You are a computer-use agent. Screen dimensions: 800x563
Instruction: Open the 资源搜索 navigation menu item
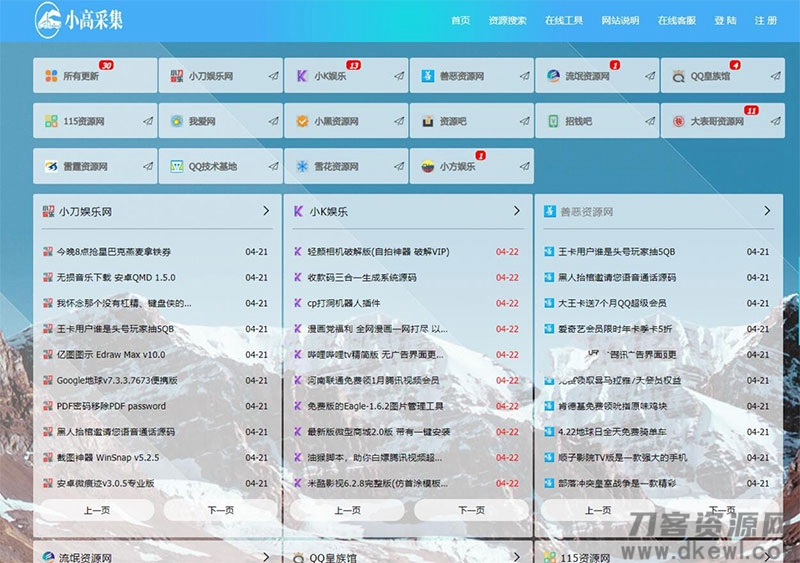pyautogui.click(x=507, y=20)
